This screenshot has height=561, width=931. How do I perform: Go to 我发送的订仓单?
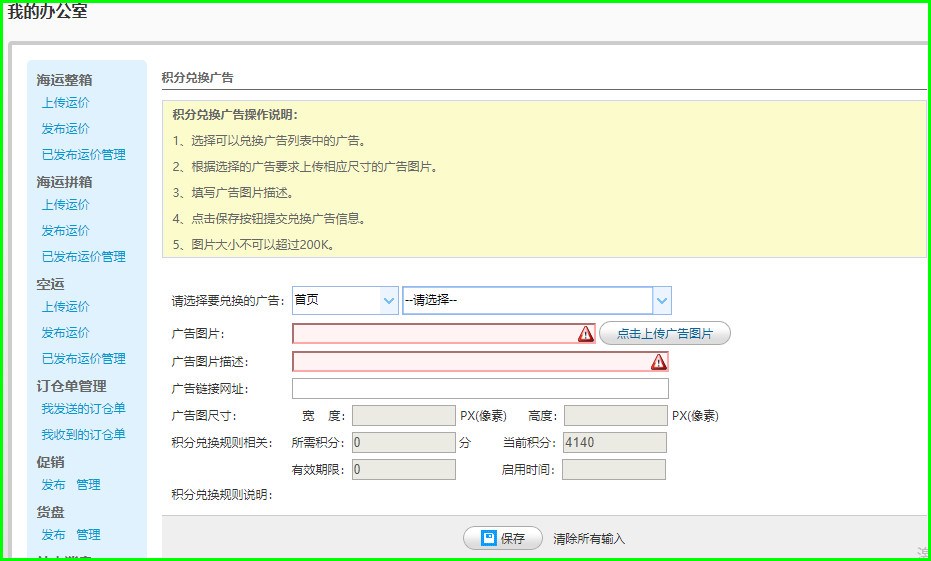tap(83, 408)
